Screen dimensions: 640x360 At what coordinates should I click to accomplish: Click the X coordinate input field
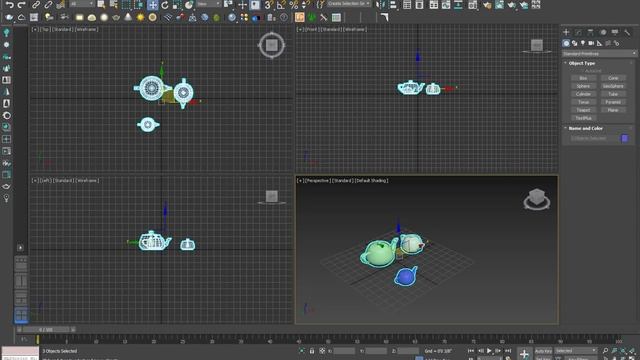coord(344,351)
